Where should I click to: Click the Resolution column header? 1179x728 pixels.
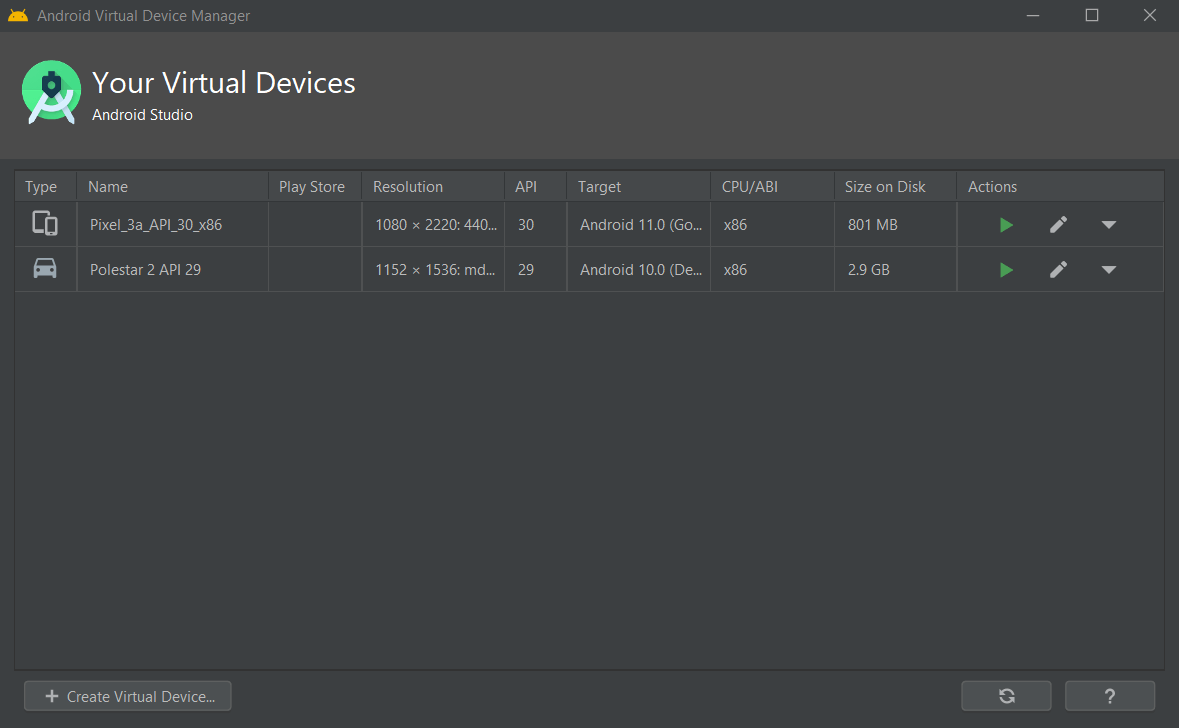(x=408, y=187)
